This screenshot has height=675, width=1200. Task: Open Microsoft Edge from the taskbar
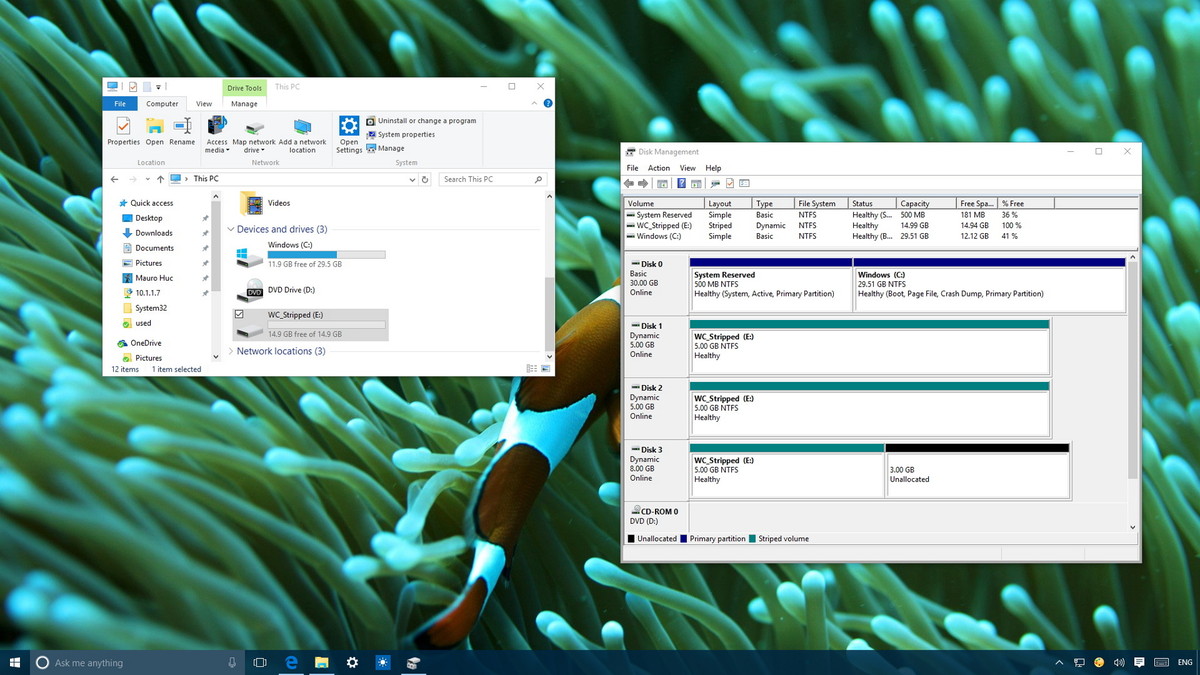click(x=291, y=662)
